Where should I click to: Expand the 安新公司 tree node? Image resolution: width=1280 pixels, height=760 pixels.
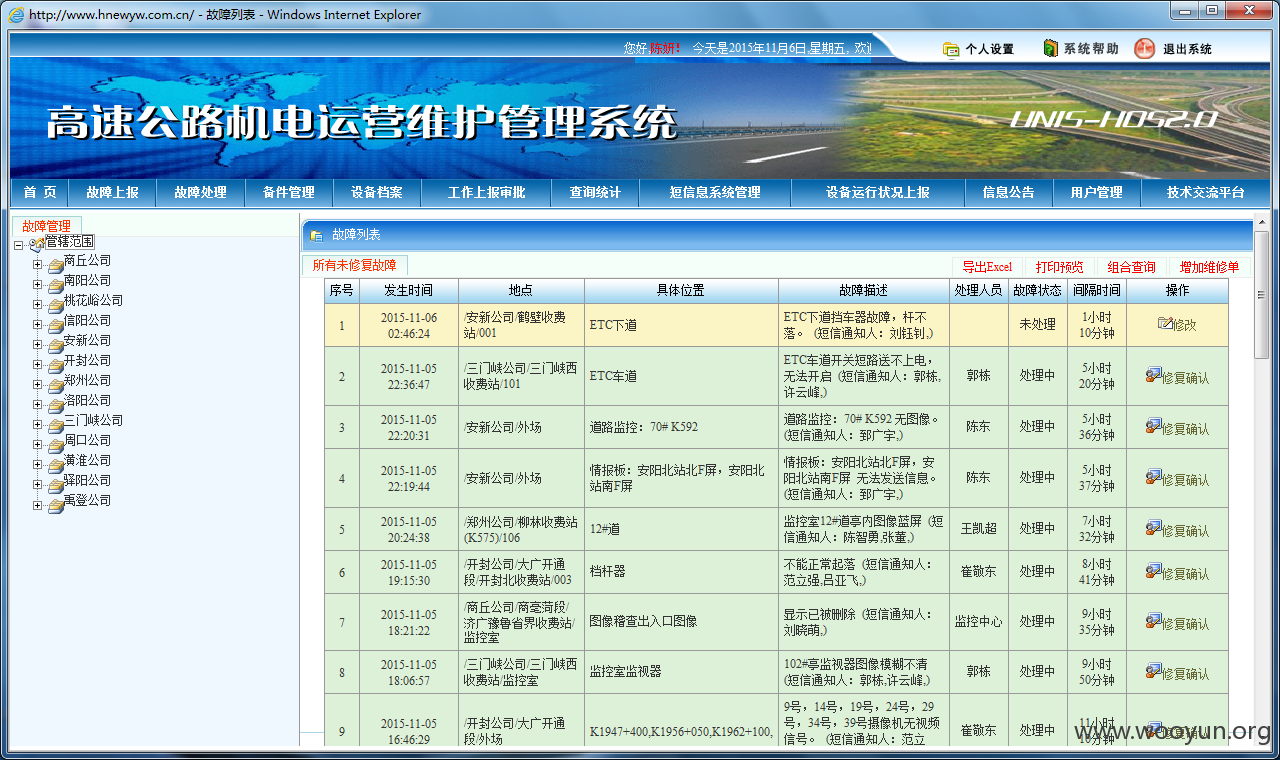point(38,345)
